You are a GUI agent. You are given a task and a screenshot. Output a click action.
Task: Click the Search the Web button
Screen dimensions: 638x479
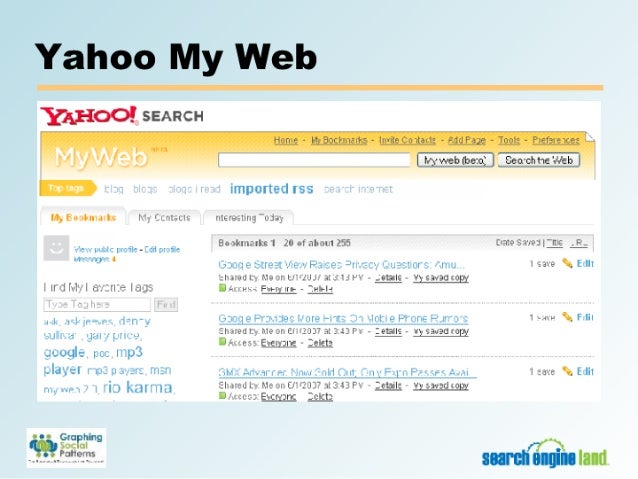(x=539, y=160)
